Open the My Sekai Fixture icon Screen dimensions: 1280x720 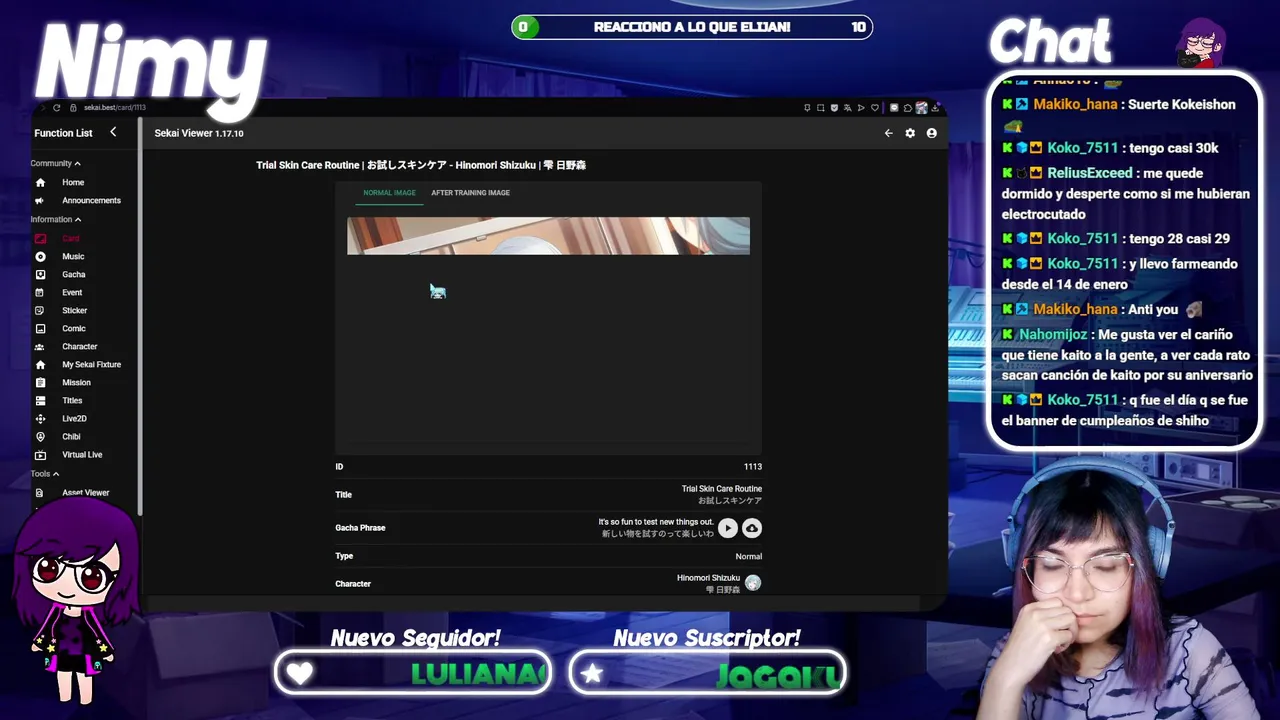(40, 365)
